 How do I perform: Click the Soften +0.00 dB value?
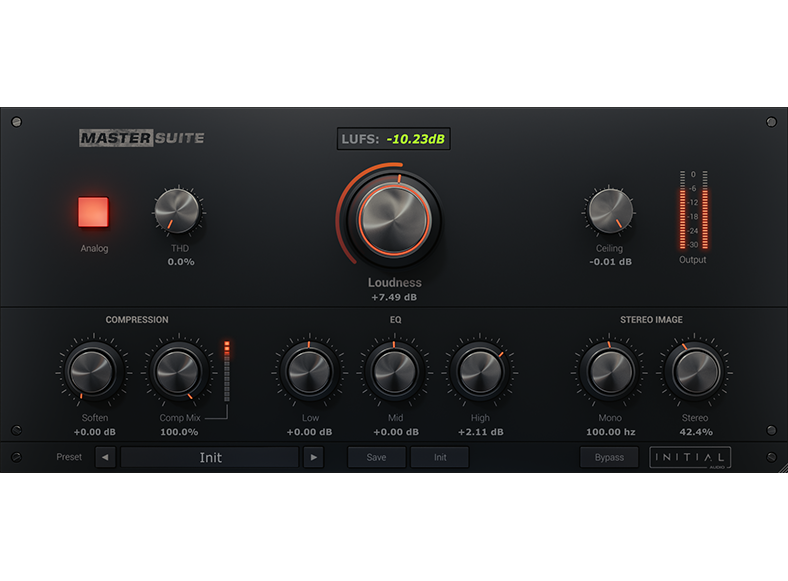(x=94, y=432)
